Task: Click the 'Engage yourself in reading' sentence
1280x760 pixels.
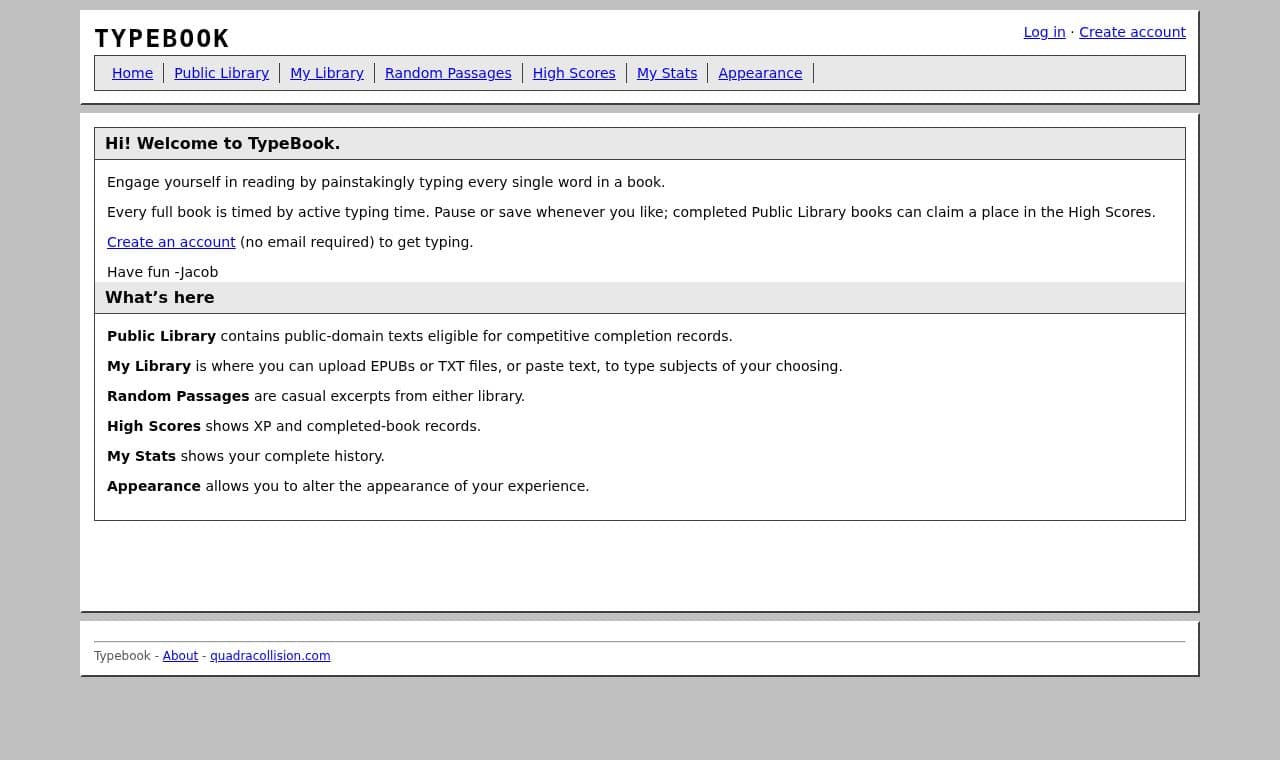Action: [386, 182]
